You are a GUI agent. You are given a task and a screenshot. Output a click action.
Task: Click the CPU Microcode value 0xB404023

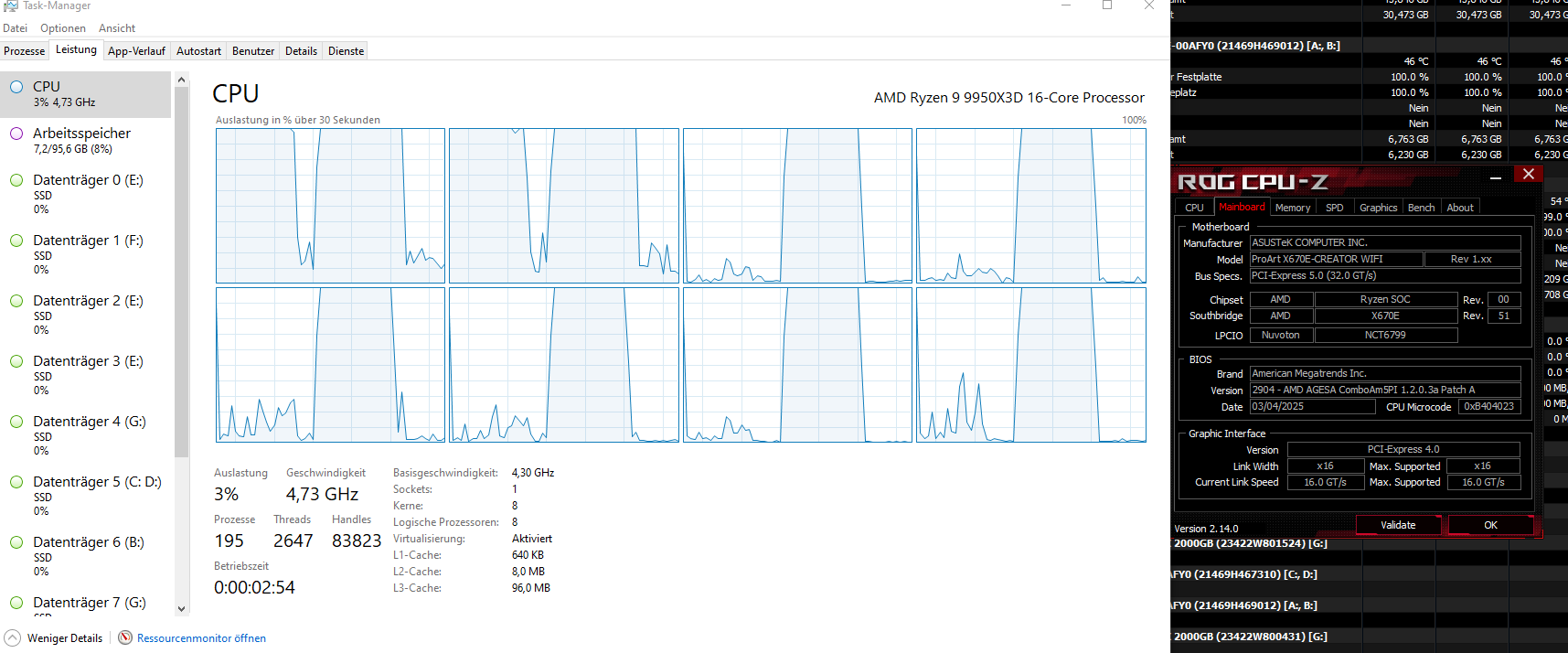(x=1488, y=406)
